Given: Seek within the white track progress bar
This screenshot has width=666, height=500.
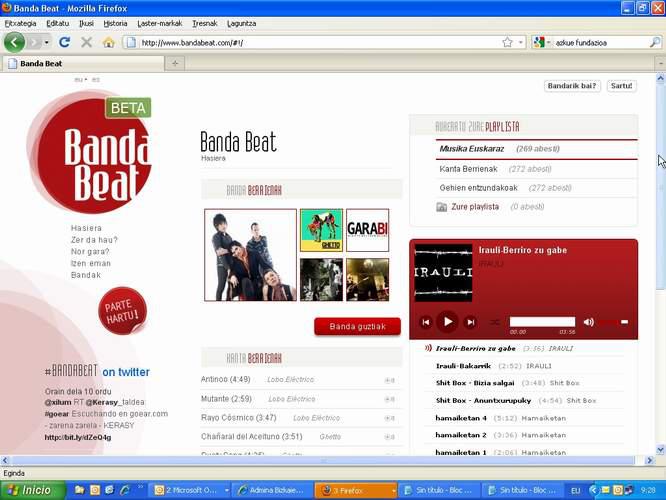Looking at the screenshot, I should pyautogui.click(x=542, y=322).
